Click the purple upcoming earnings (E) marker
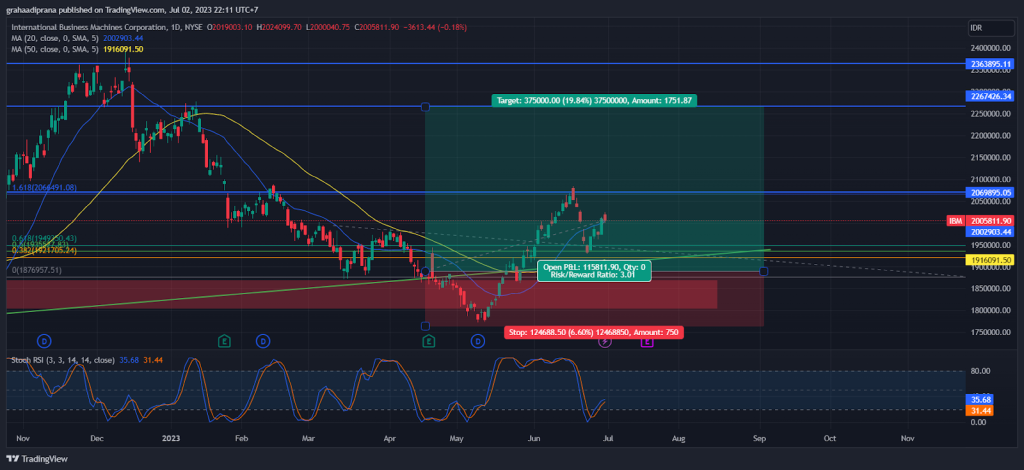Viewport: 1024px width, 470px height. pyautogui.click(x=647, y=341)
